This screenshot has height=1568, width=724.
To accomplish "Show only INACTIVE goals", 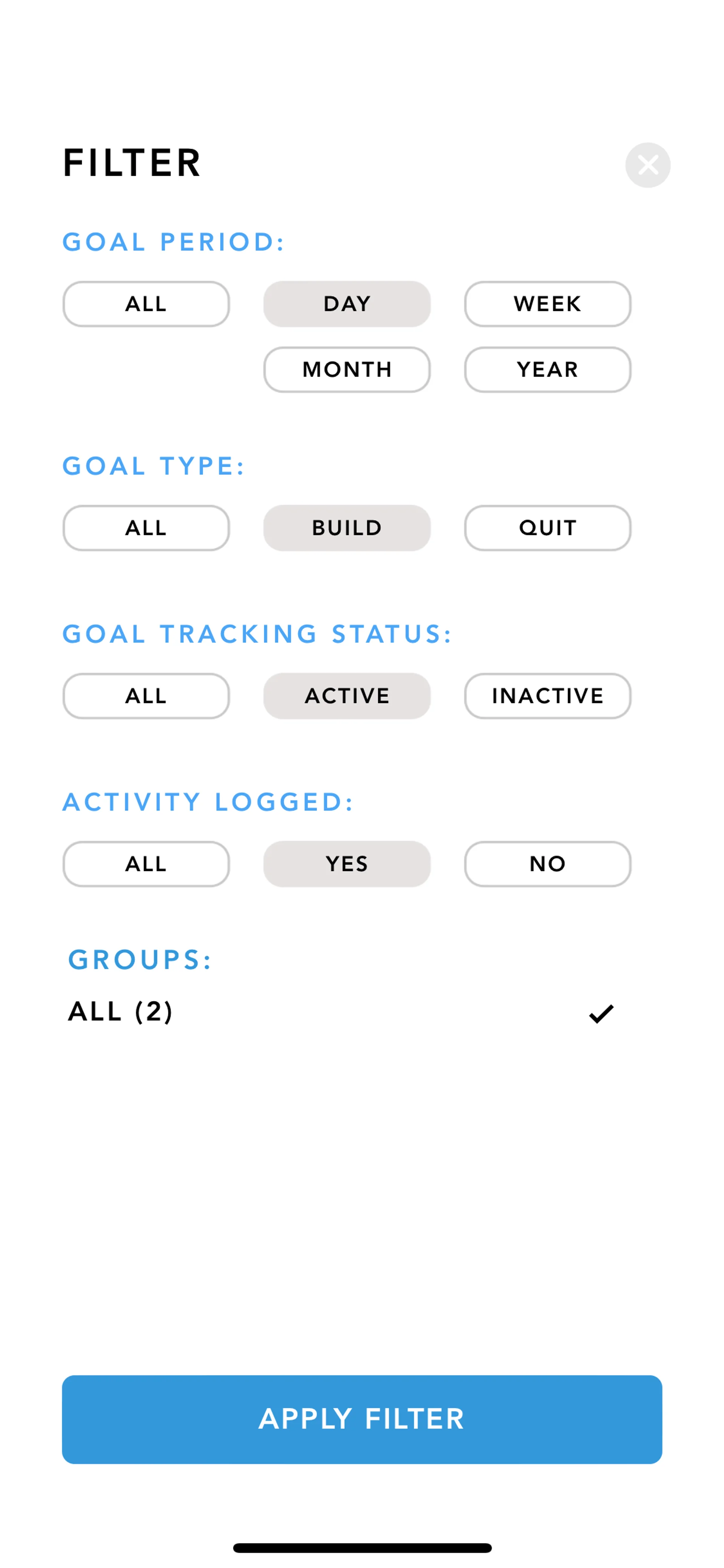I will (547, 696).
